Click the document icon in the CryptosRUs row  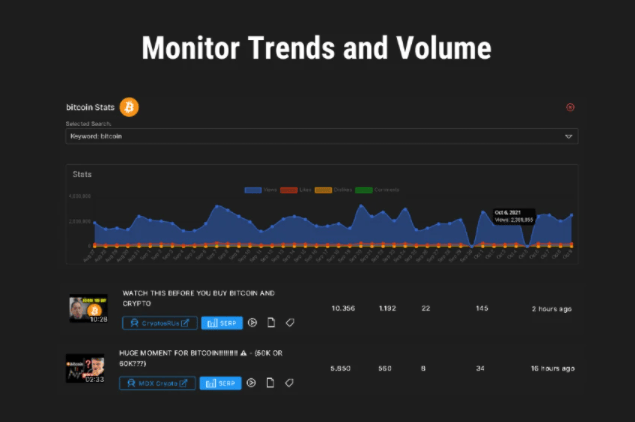271,323
